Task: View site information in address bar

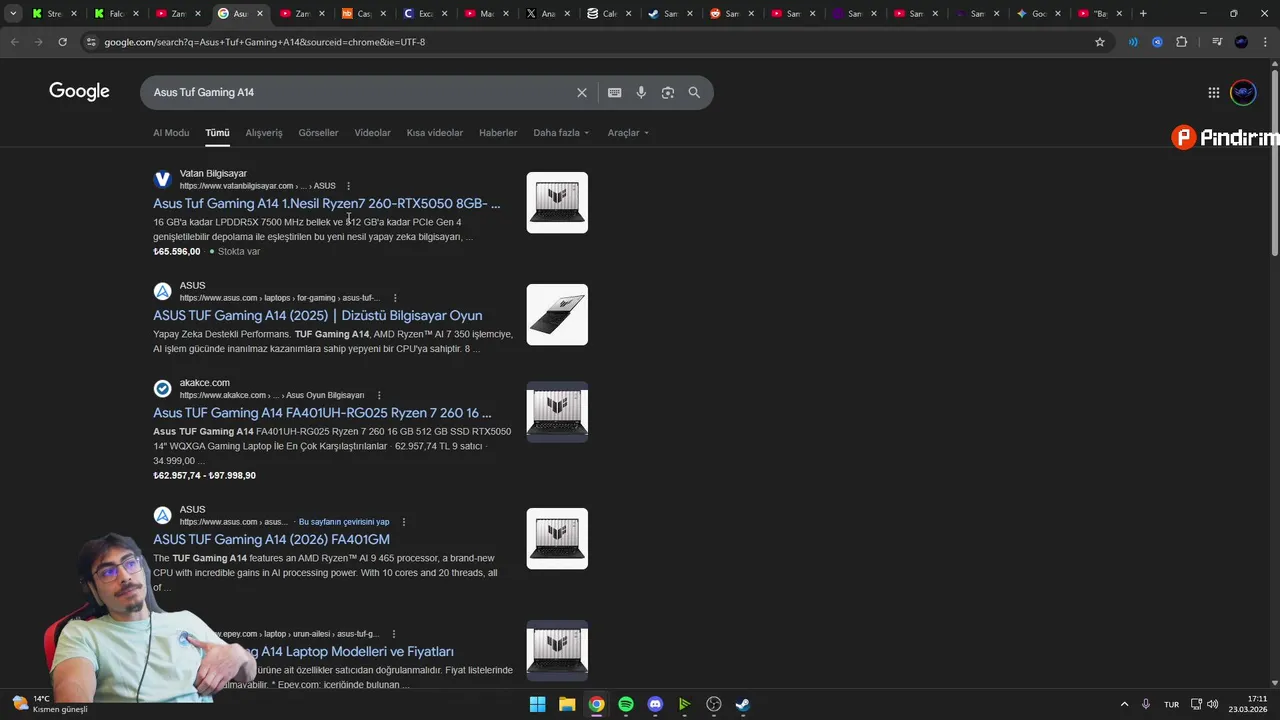Action: [x=91, y=42]
